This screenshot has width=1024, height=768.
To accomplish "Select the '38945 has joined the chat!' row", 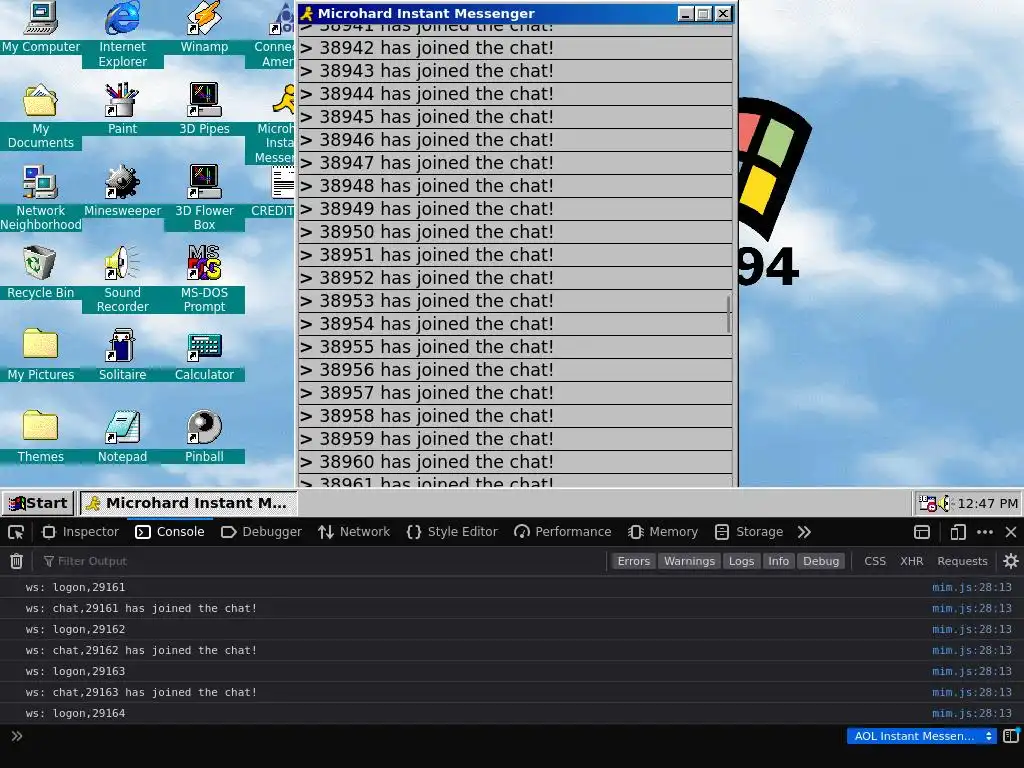I will [515, 117].
